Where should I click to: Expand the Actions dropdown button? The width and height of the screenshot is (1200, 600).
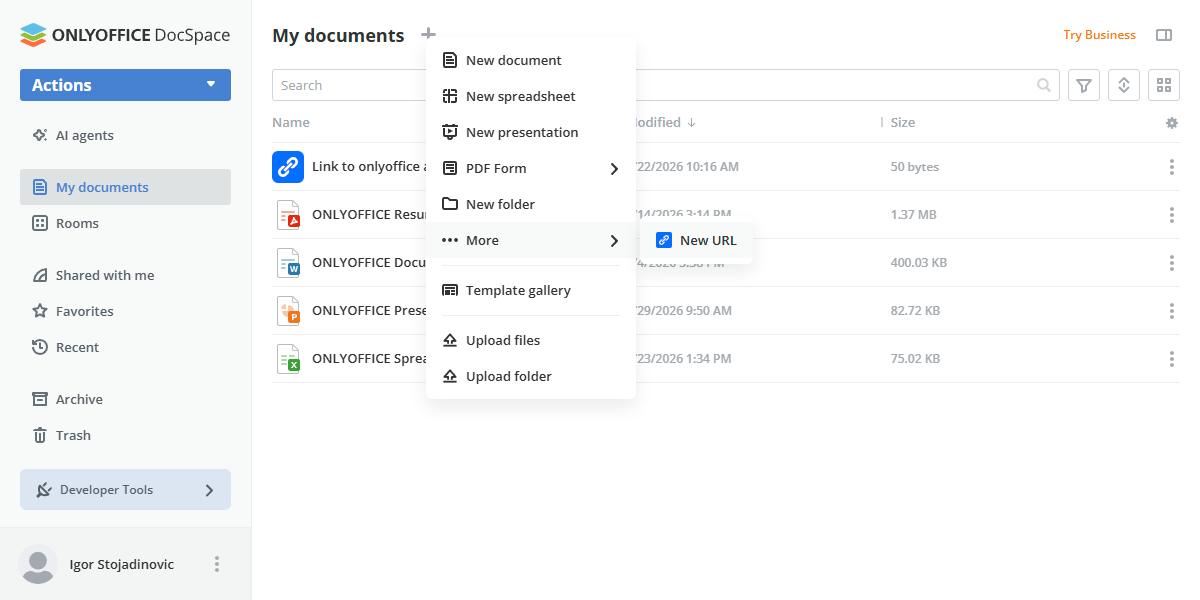pyautogui.click(x=125, y=85)
